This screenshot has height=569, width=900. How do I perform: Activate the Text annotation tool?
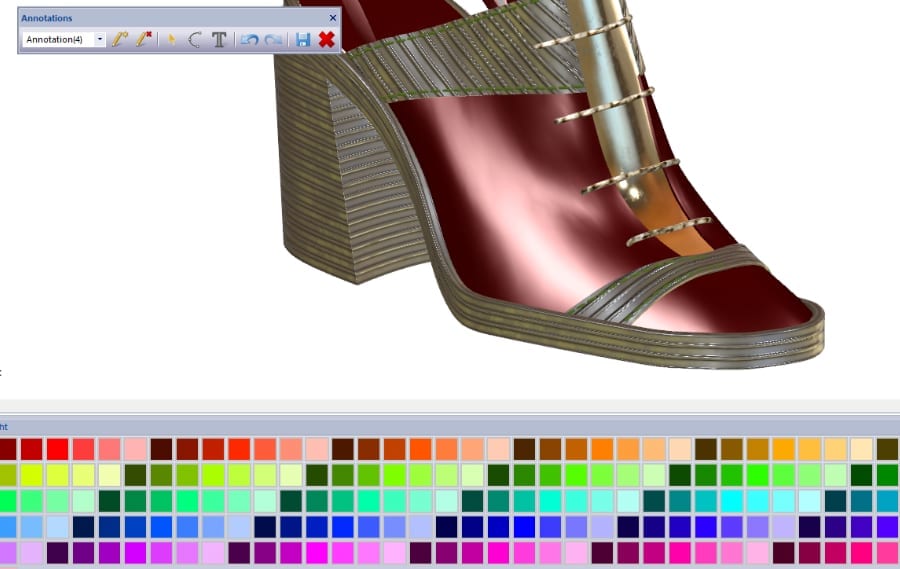pyautogui.click(x=219, y=40)
